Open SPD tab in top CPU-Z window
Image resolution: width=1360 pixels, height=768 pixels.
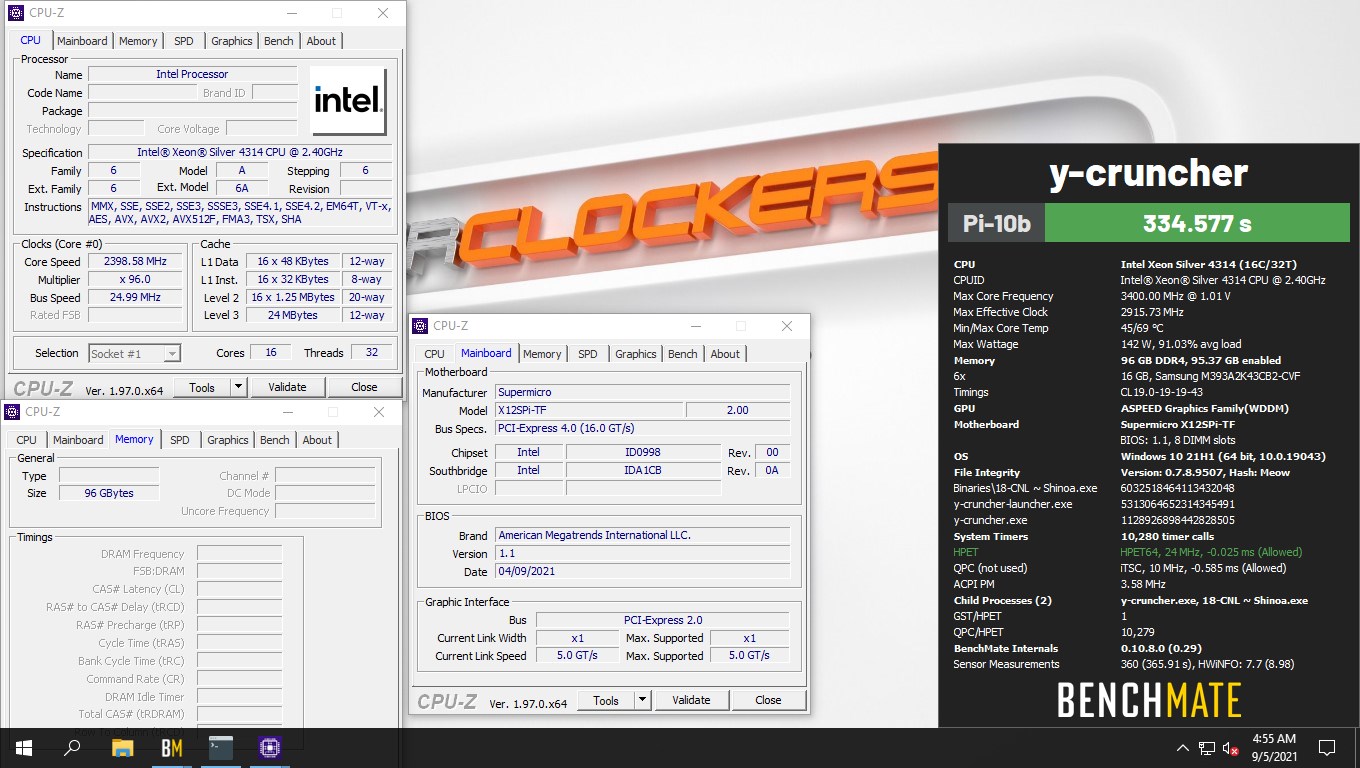[184, 41]
